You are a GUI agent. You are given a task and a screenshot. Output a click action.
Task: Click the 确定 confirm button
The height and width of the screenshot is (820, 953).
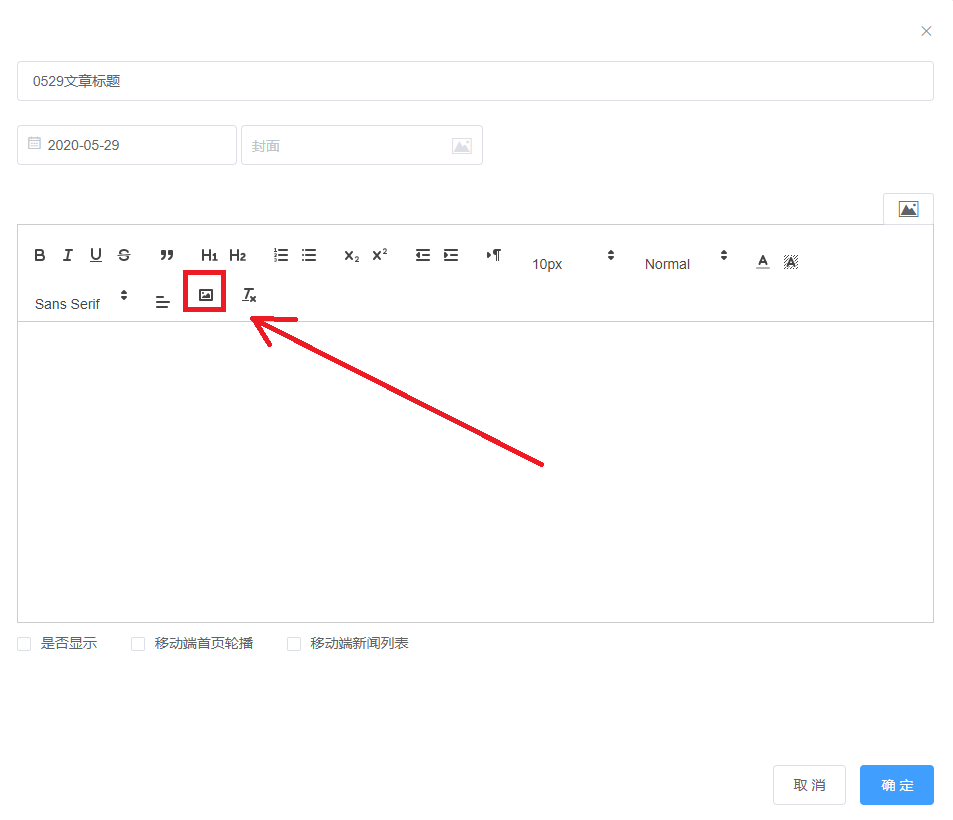896,785
